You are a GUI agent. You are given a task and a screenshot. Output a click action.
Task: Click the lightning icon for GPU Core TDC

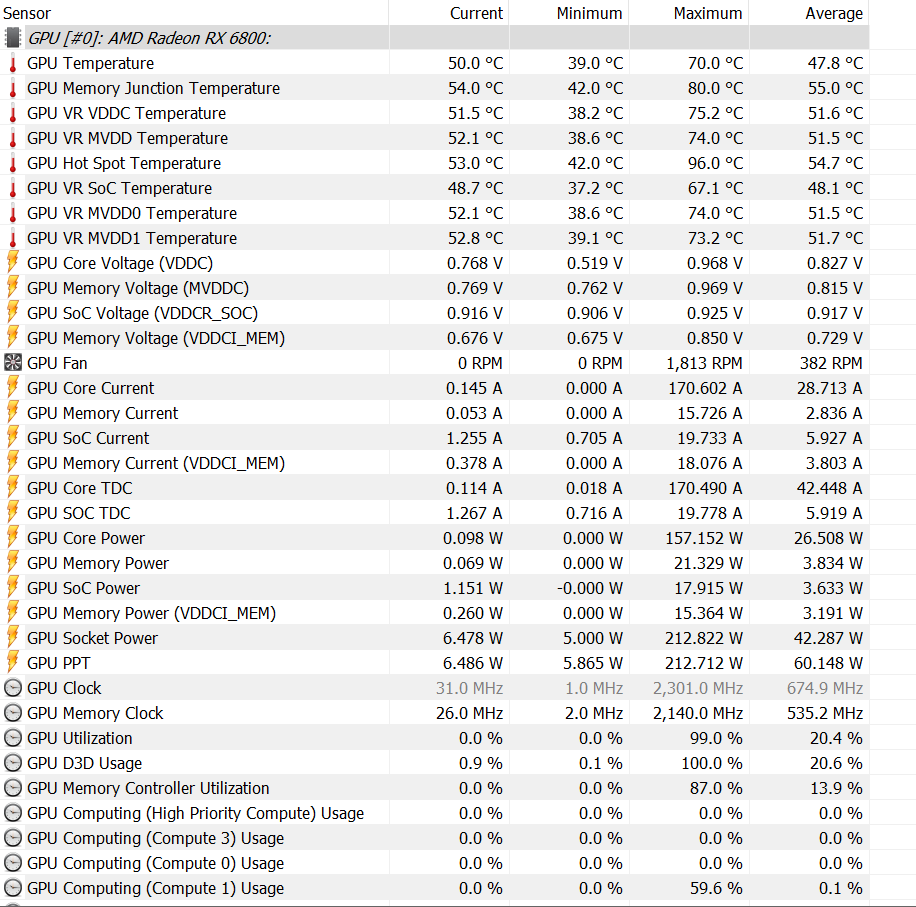(12, 488)
